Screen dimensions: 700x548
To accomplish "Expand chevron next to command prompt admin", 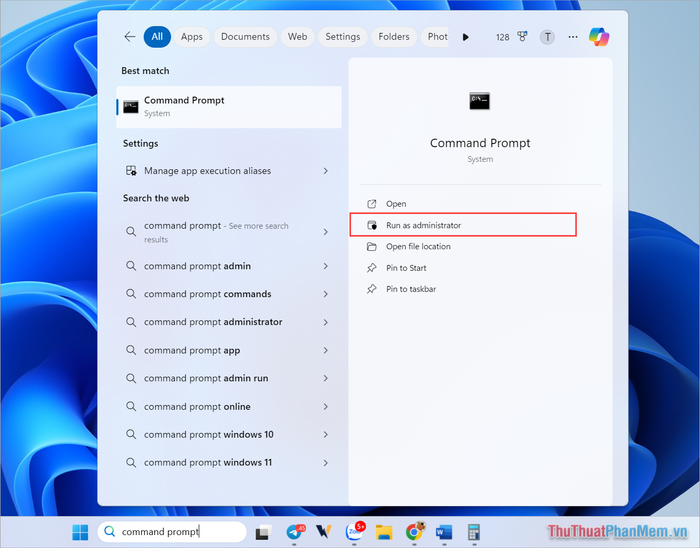I will click(325, 266).
